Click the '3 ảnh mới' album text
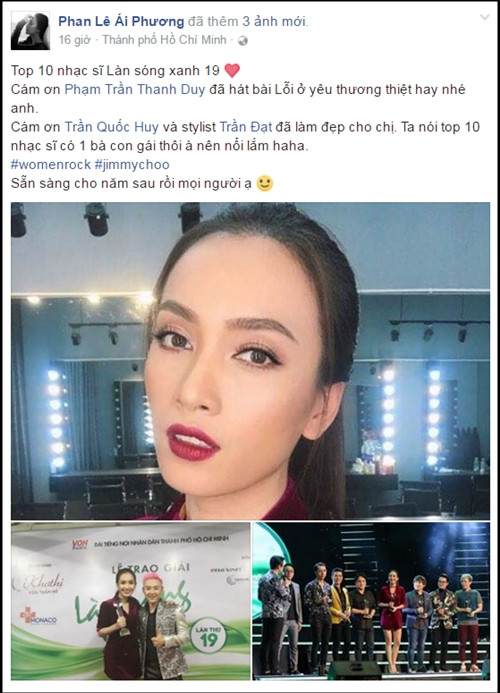Image resolution: width=500 pixels, height=693 pixels. 274,21
